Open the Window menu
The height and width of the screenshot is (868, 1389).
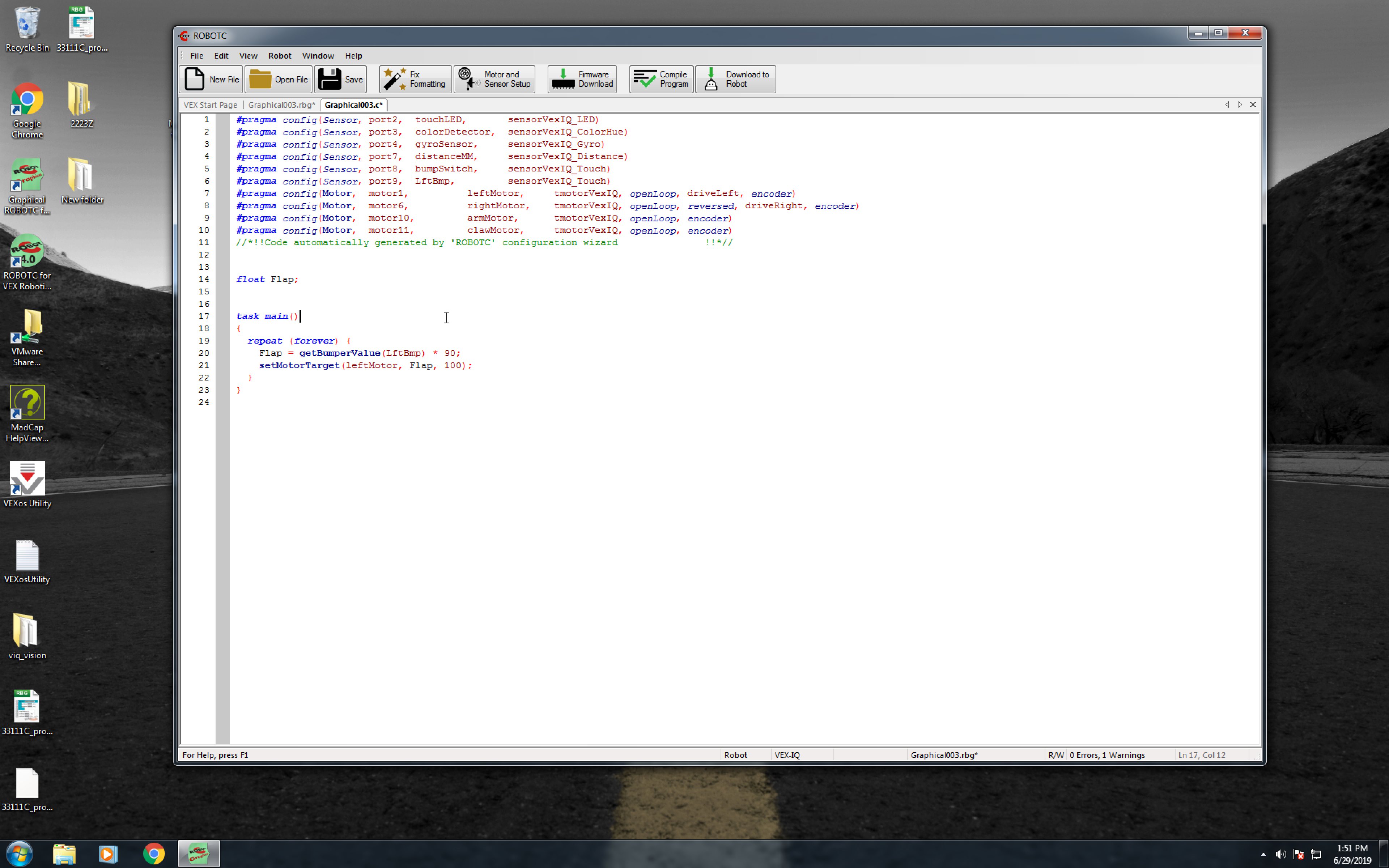click(318, 56)
